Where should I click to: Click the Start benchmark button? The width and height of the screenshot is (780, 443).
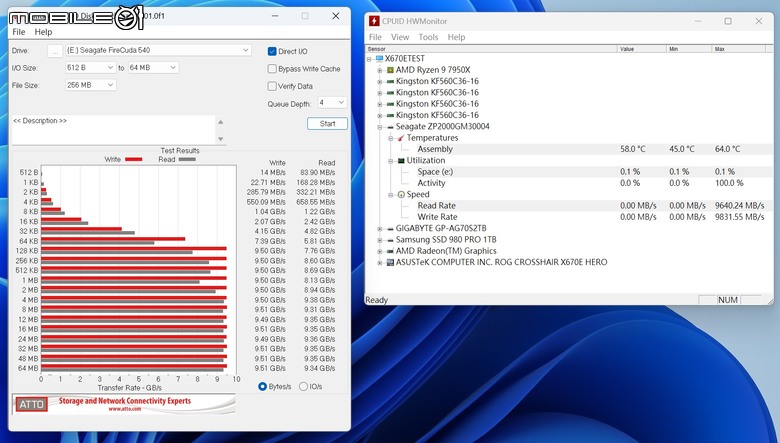point(327,124)
